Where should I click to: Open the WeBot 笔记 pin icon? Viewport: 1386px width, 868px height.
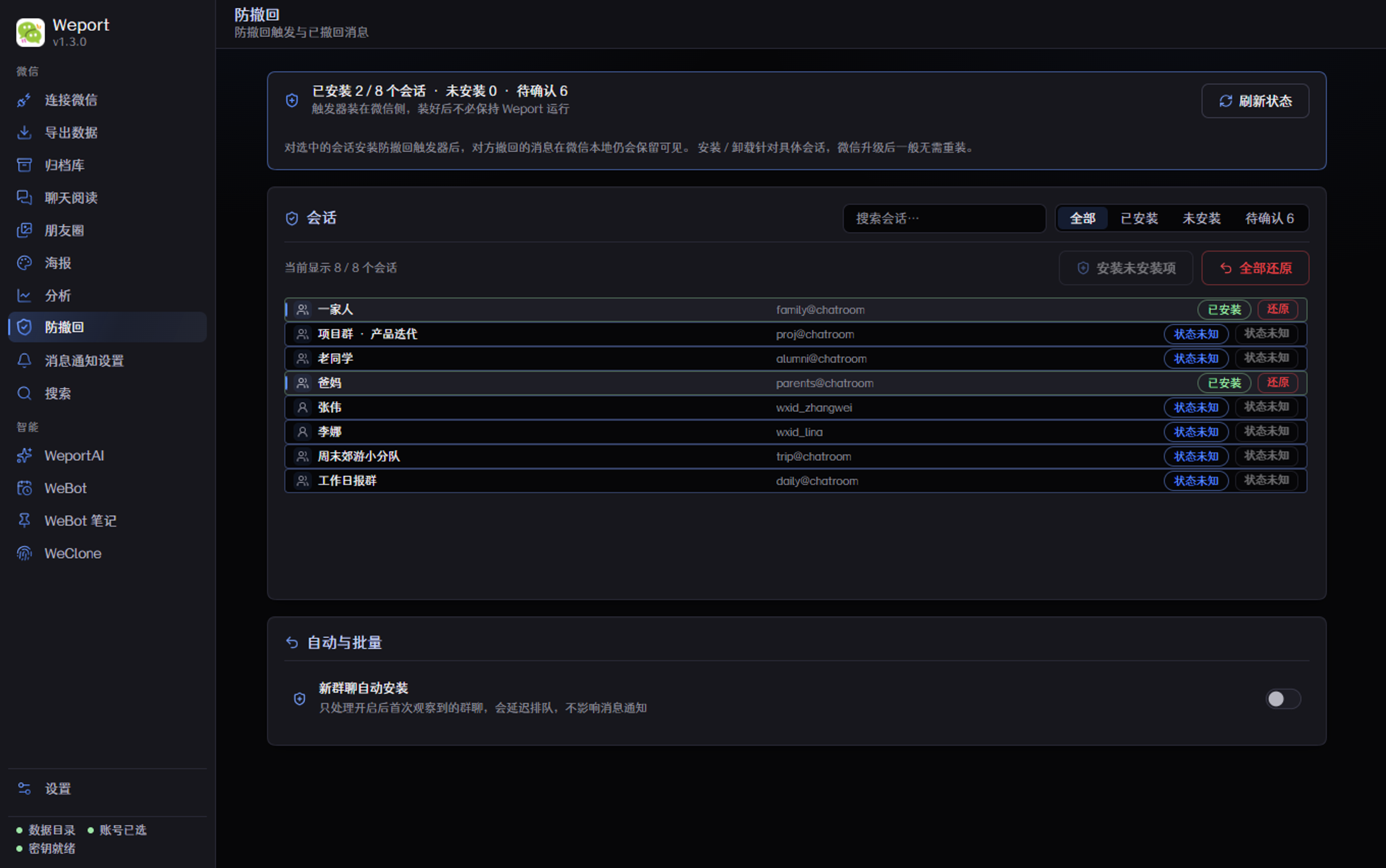coord(24,521)
